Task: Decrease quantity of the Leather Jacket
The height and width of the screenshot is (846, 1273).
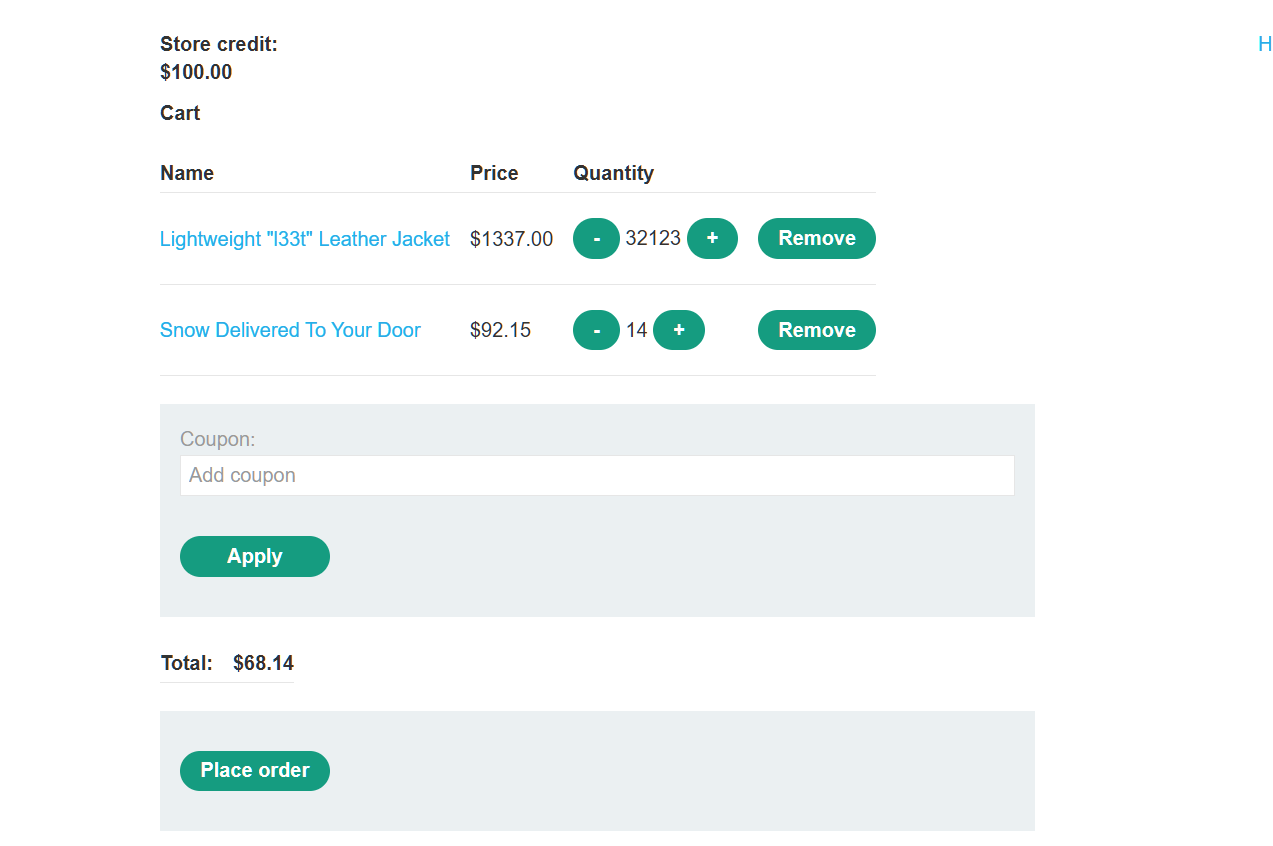Action: tap(596, 239)
